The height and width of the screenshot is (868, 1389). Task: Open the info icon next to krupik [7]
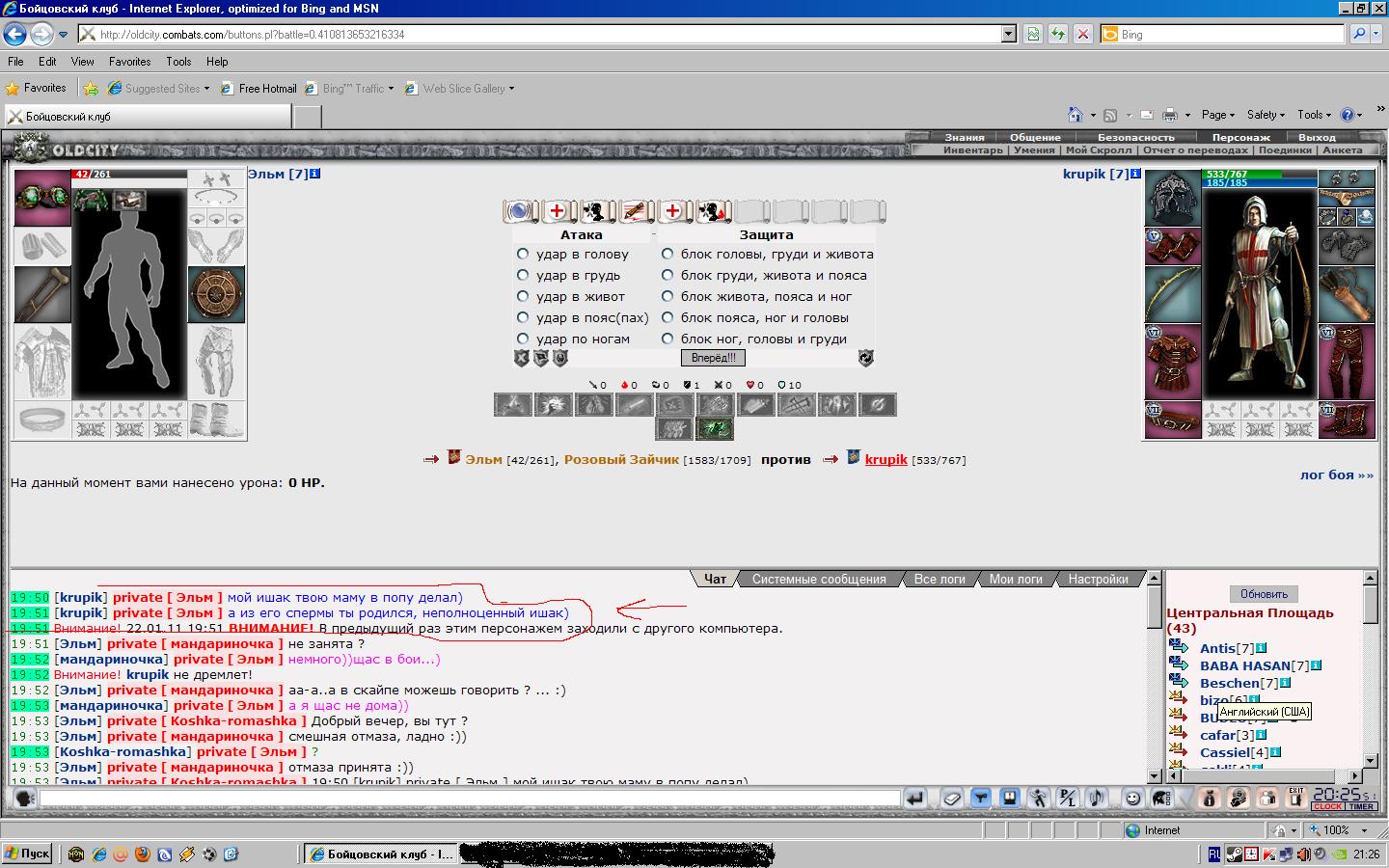(x=1135, y=175)
